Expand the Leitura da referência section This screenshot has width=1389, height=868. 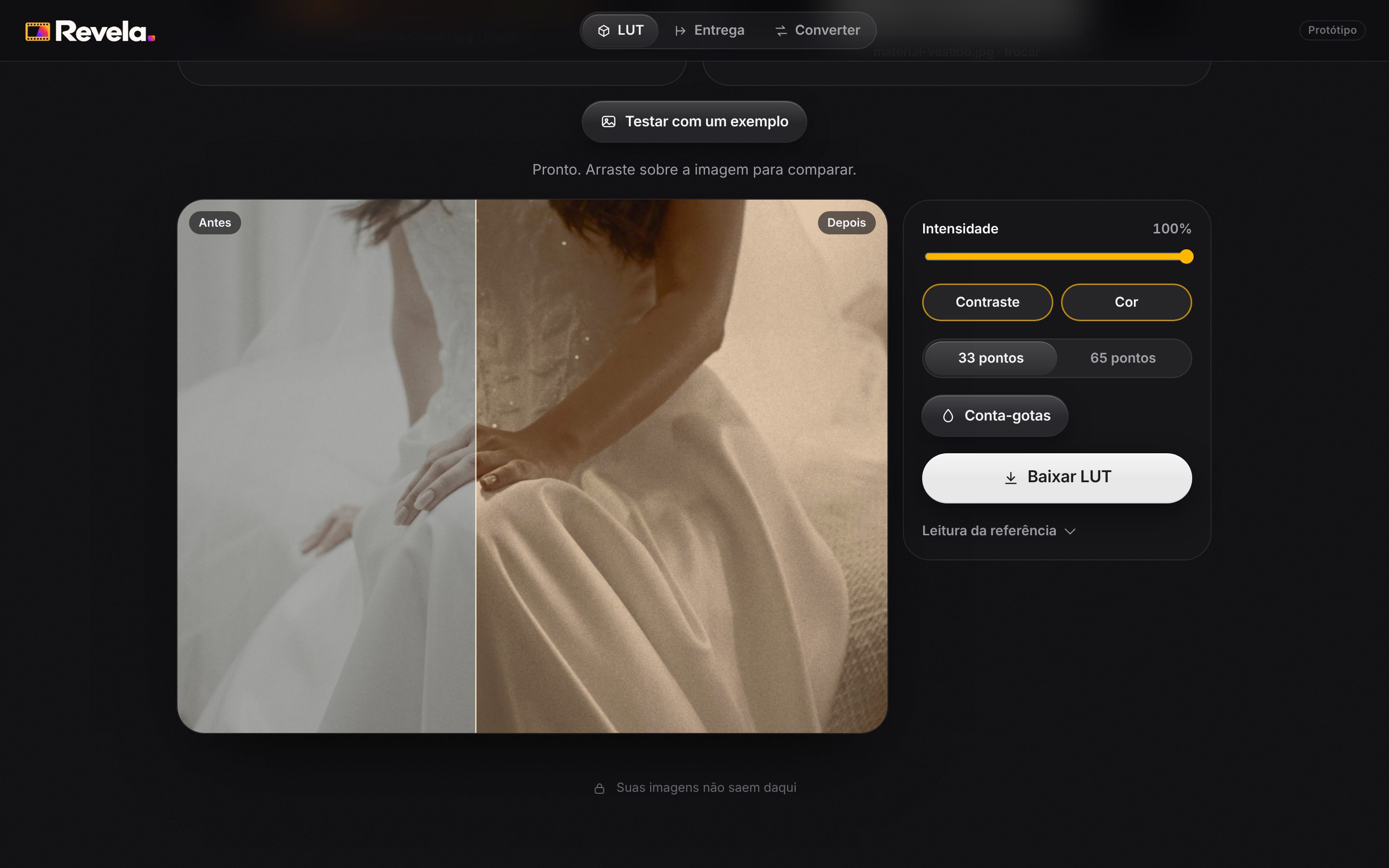pos(999,531)
